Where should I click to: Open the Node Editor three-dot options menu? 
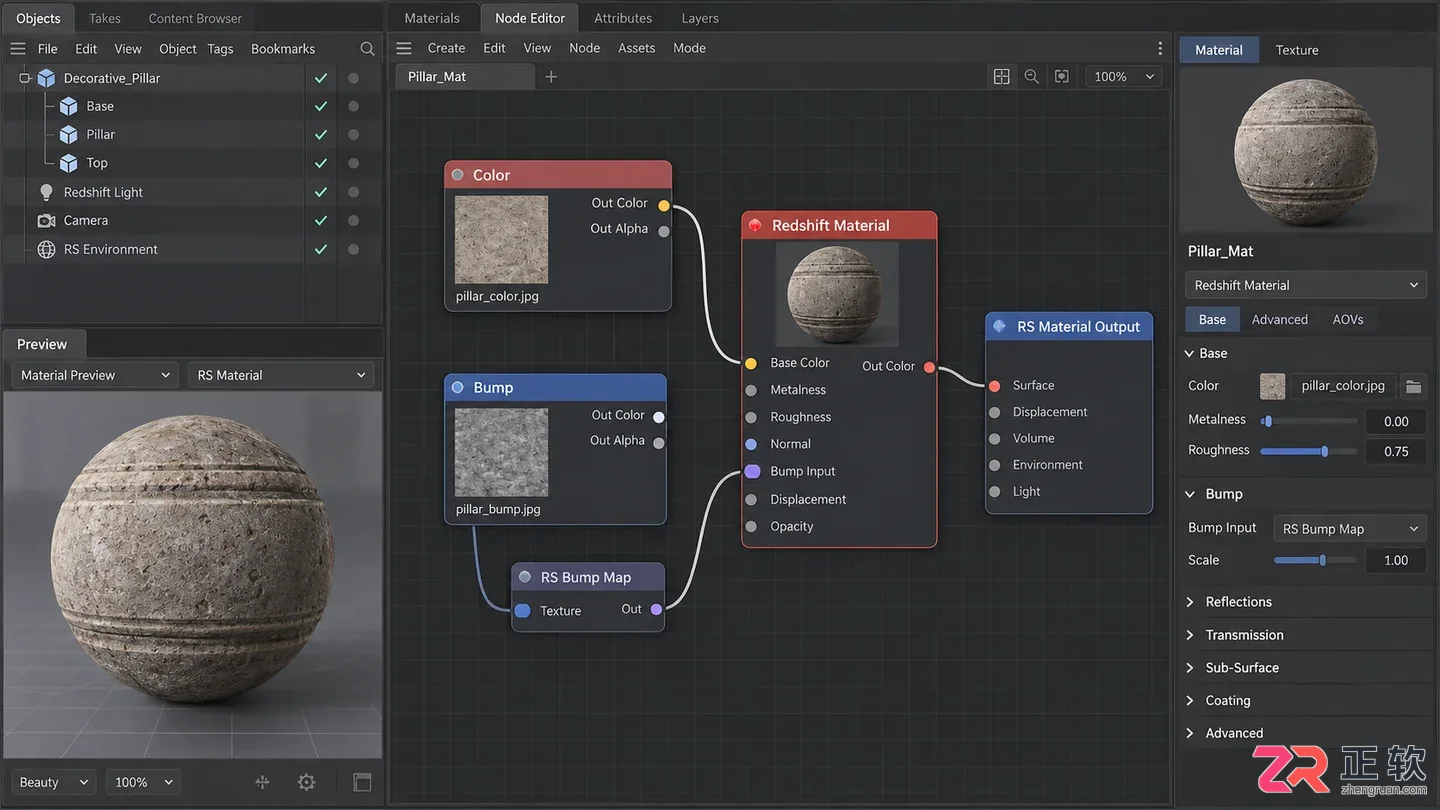pos(1160,48)
